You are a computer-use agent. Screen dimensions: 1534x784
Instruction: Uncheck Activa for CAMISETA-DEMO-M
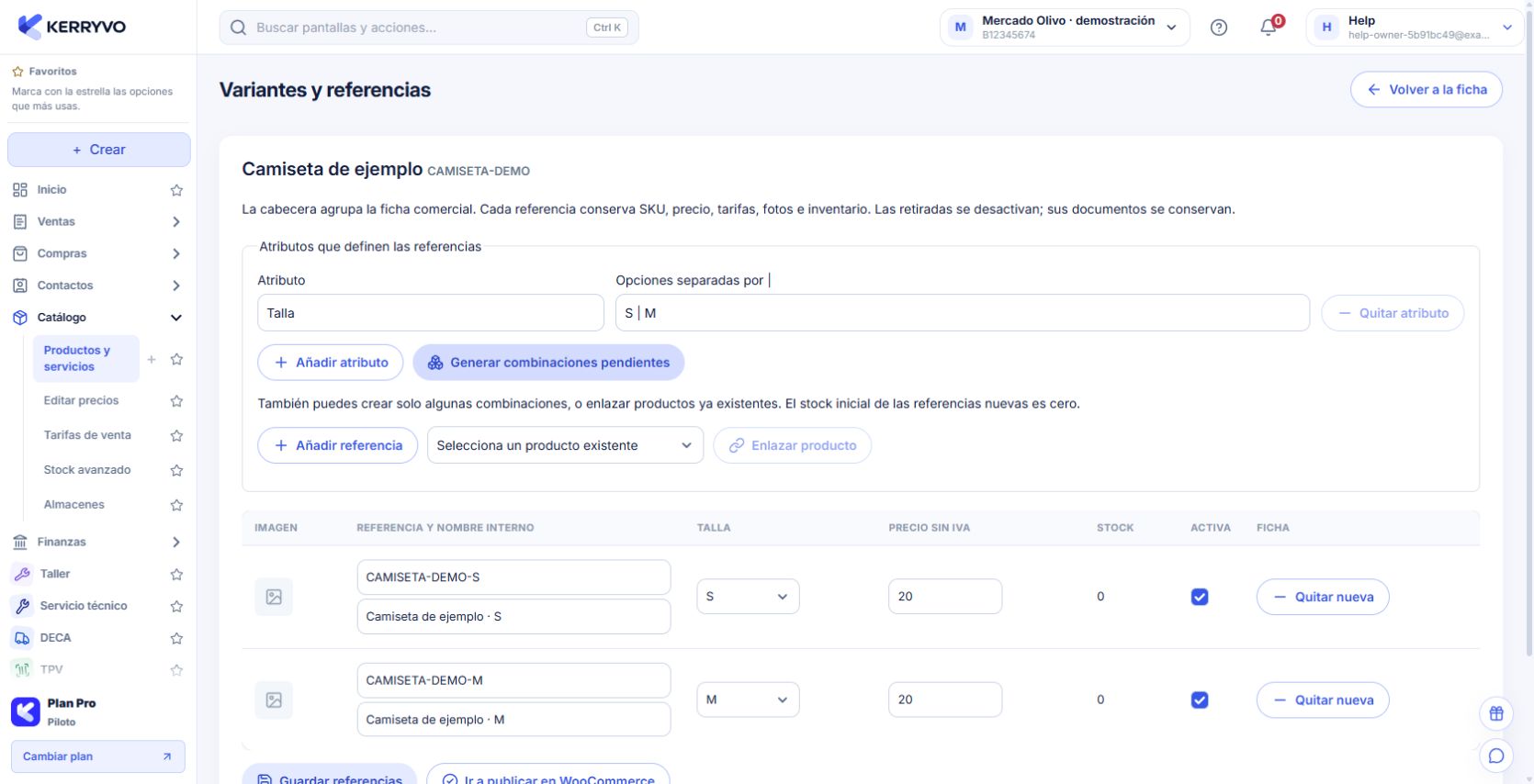click(1200, 700)
